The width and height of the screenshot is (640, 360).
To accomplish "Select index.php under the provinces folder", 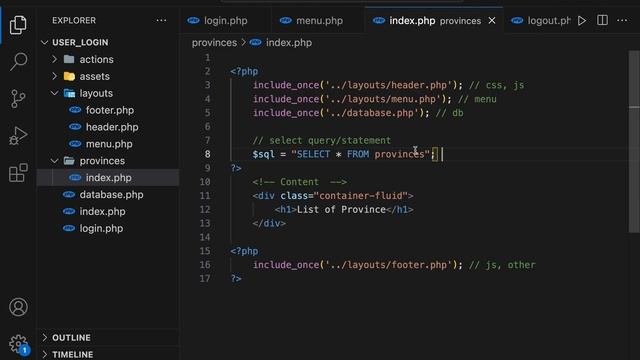I will [108, 178].
